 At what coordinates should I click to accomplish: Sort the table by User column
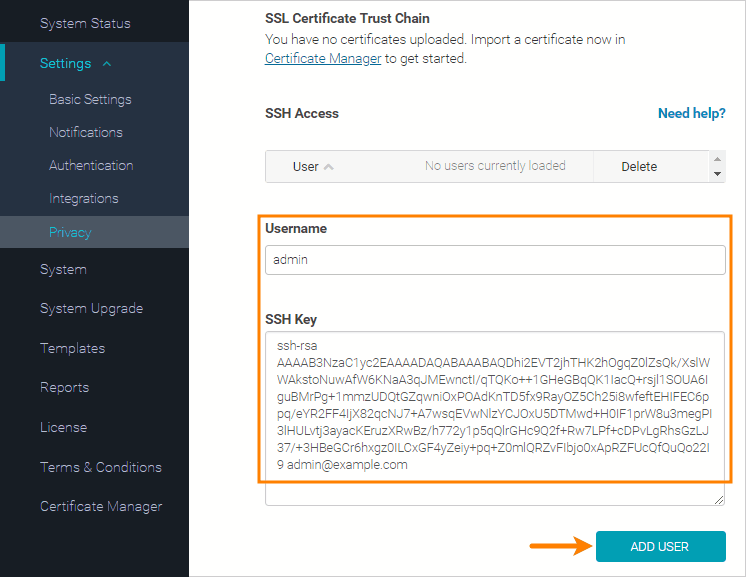(x=312, y=166)
